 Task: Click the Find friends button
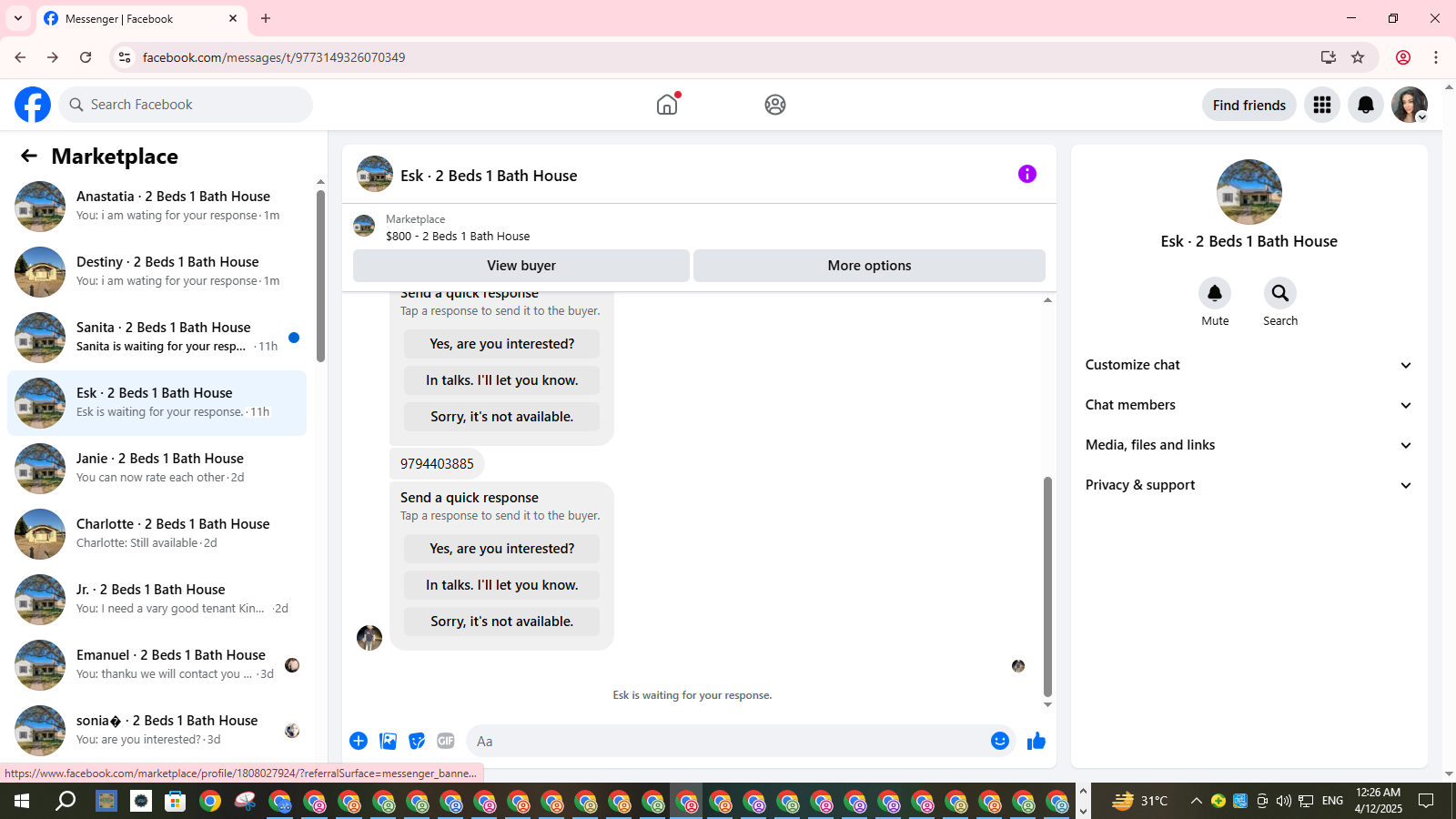(1249, 105)
